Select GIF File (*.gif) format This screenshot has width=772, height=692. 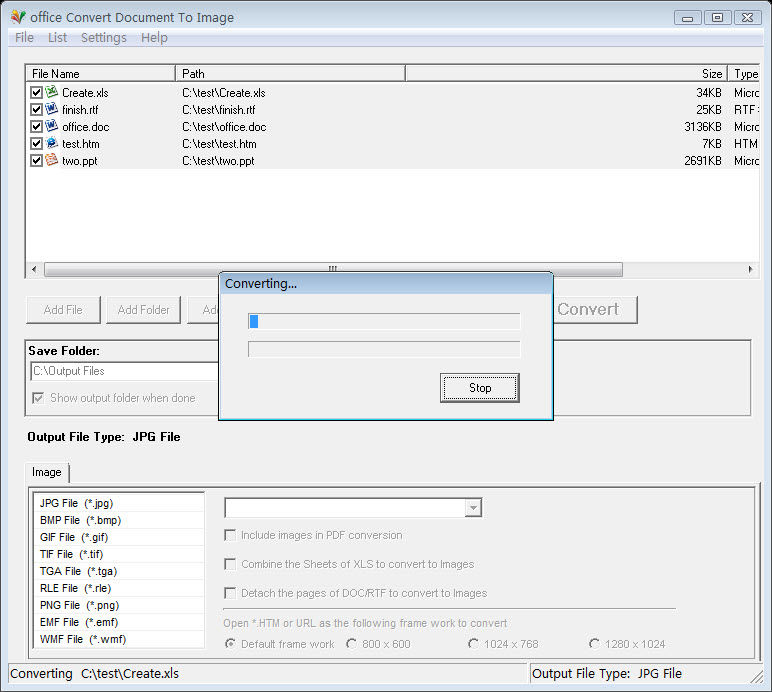[119, 537]
